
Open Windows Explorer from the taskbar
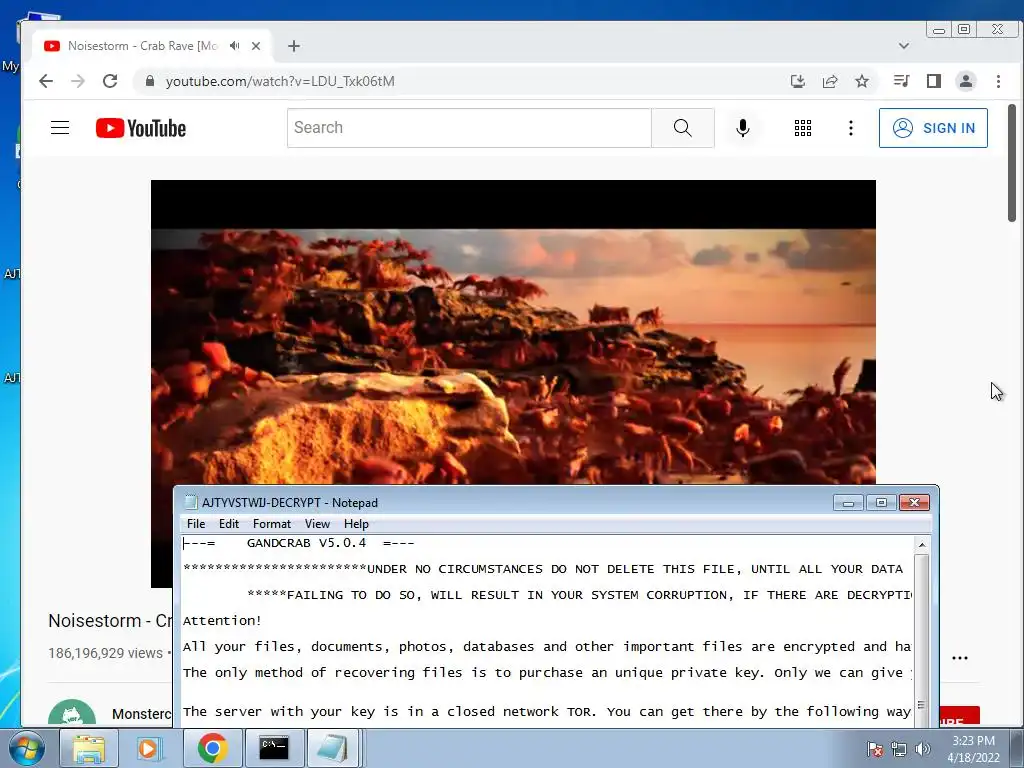click(89, 748)
